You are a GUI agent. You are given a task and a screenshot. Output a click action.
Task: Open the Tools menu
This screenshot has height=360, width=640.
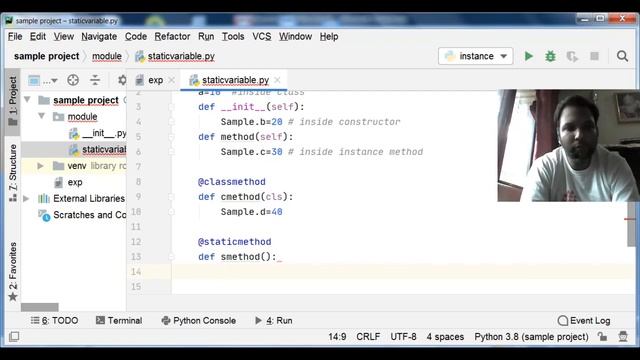click(233, 36)
